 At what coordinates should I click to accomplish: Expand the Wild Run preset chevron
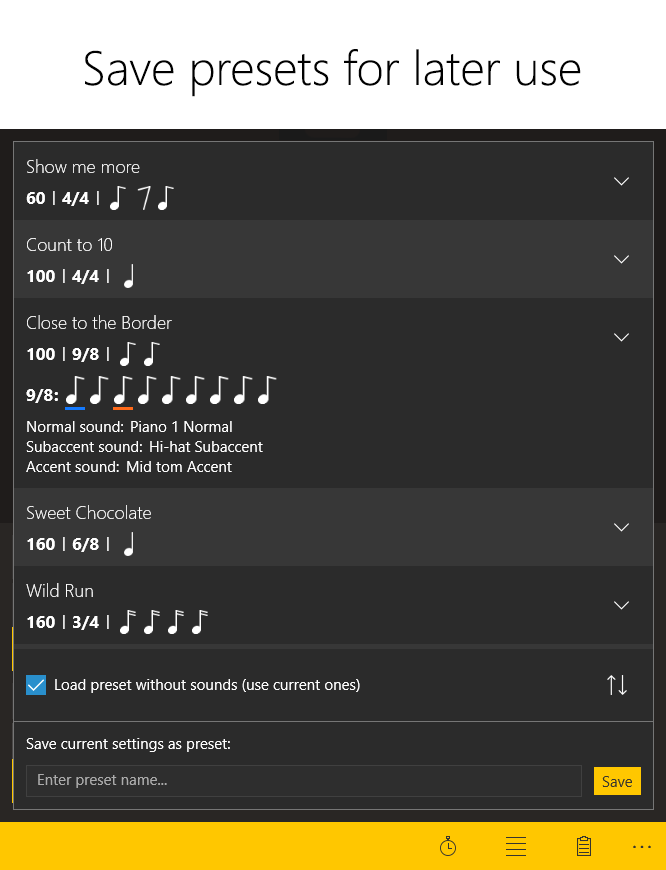tap(621, 605)
